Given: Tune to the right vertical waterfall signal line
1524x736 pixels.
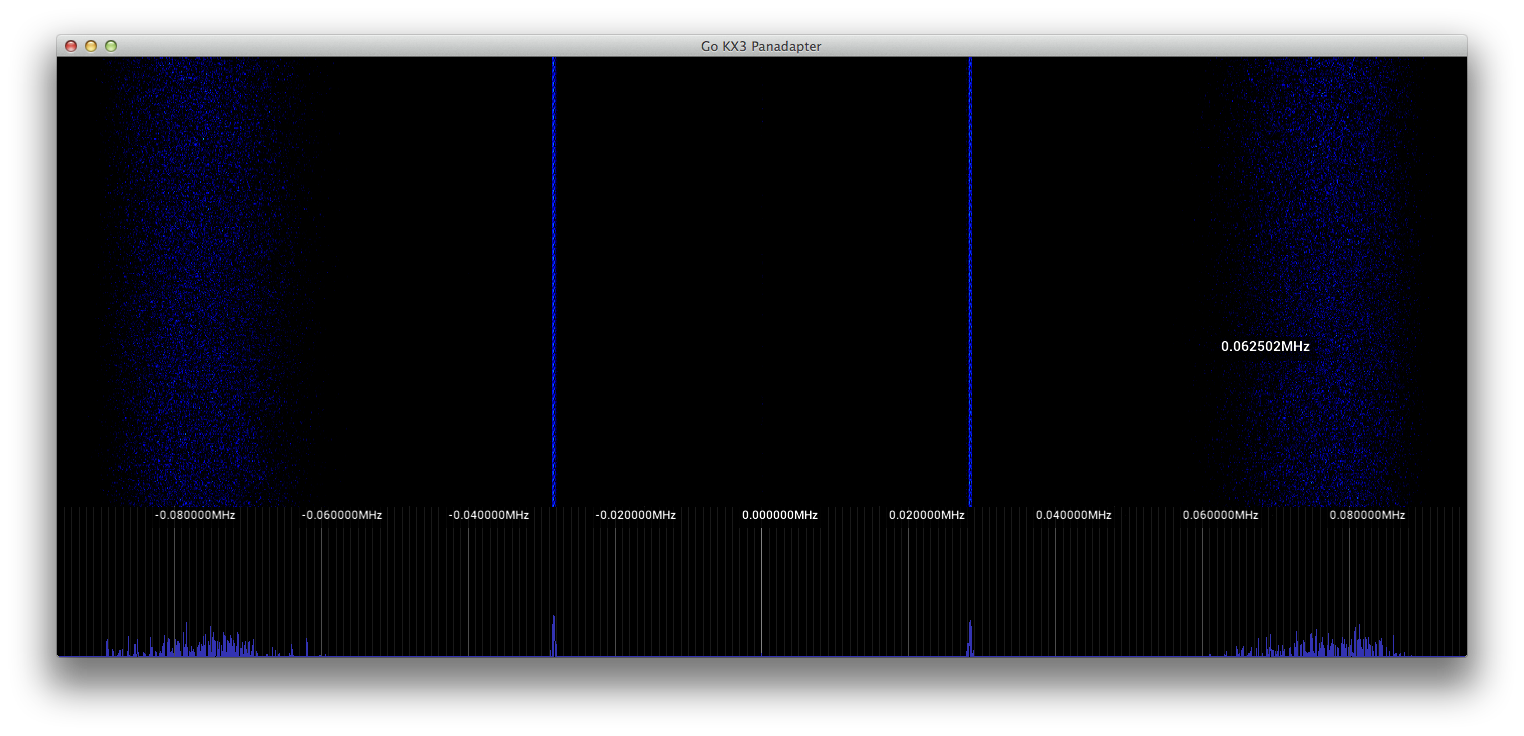Looking at the screenshot, I should tap(969, 280).
